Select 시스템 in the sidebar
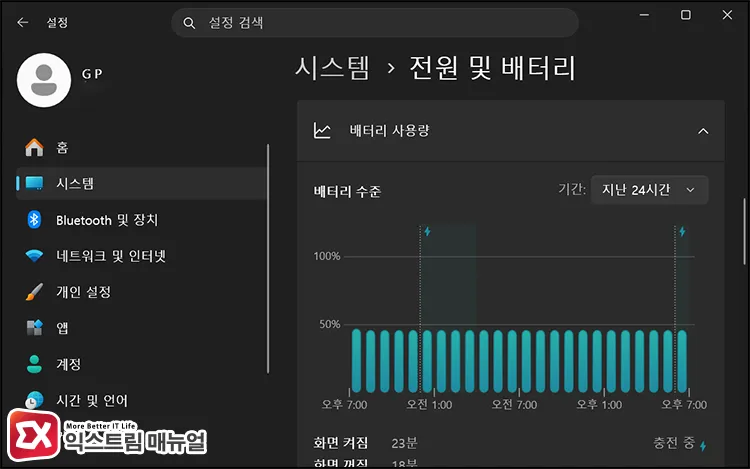The width and height of the screenshot is (750, 469). point(142,183)
